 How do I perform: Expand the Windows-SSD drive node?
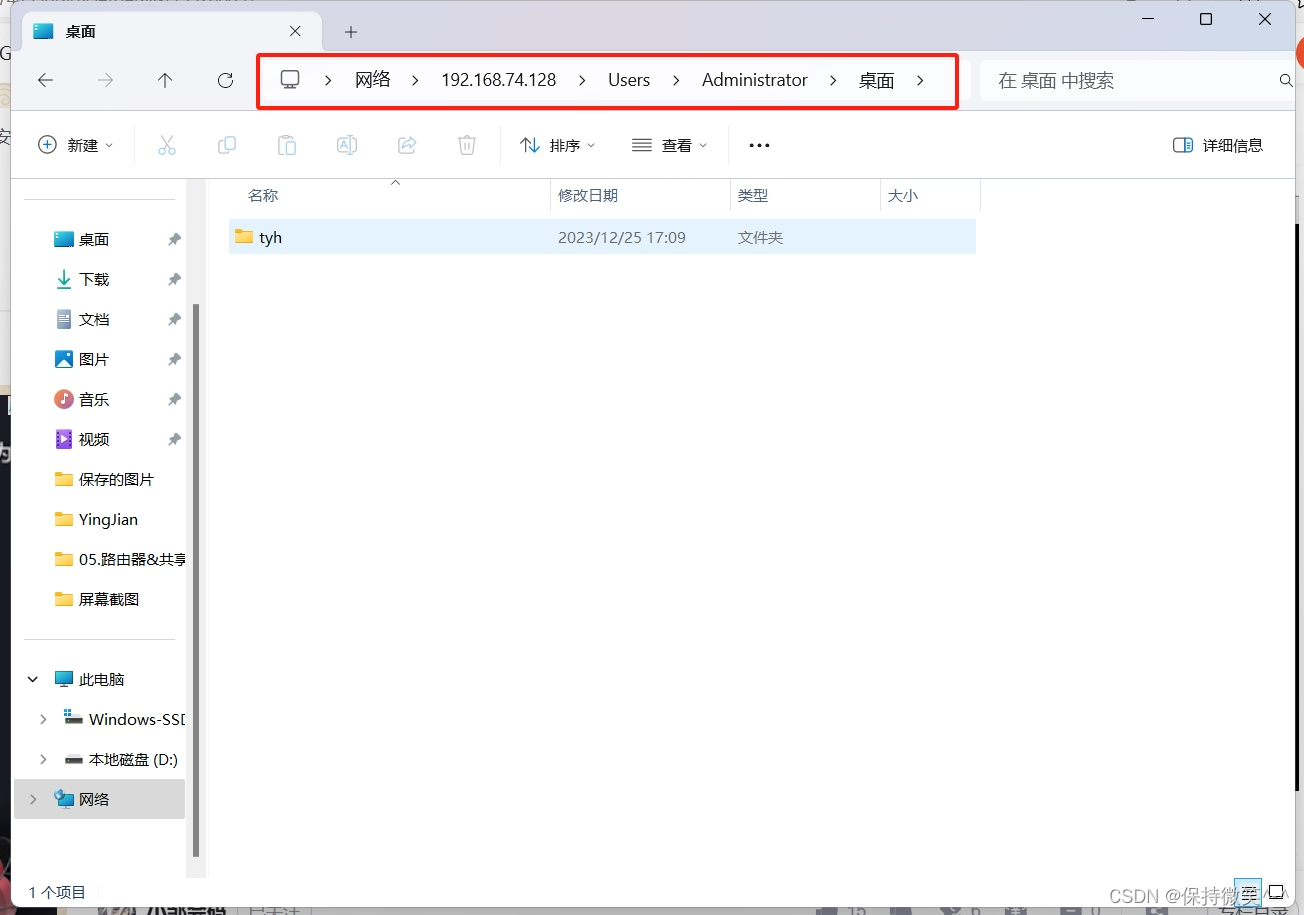tap(43, 719)
